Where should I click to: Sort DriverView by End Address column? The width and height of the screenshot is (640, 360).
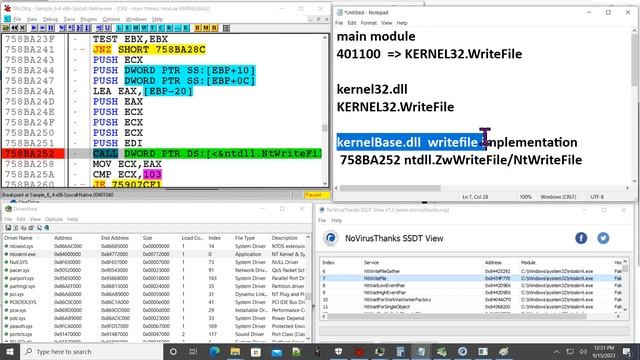[x=115, y=238]
